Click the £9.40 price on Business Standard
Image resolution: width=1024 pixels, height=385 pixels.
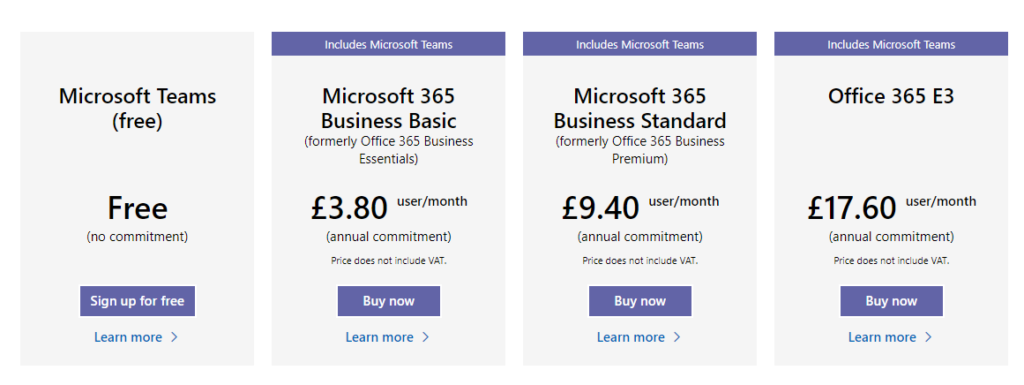coord(600,208)
